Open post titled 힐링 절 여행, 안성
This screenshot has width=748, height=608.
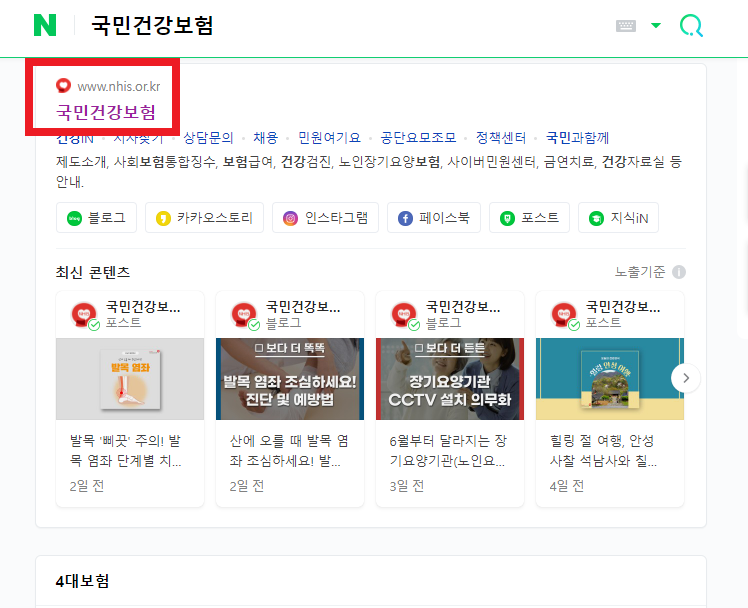point(603,451)
